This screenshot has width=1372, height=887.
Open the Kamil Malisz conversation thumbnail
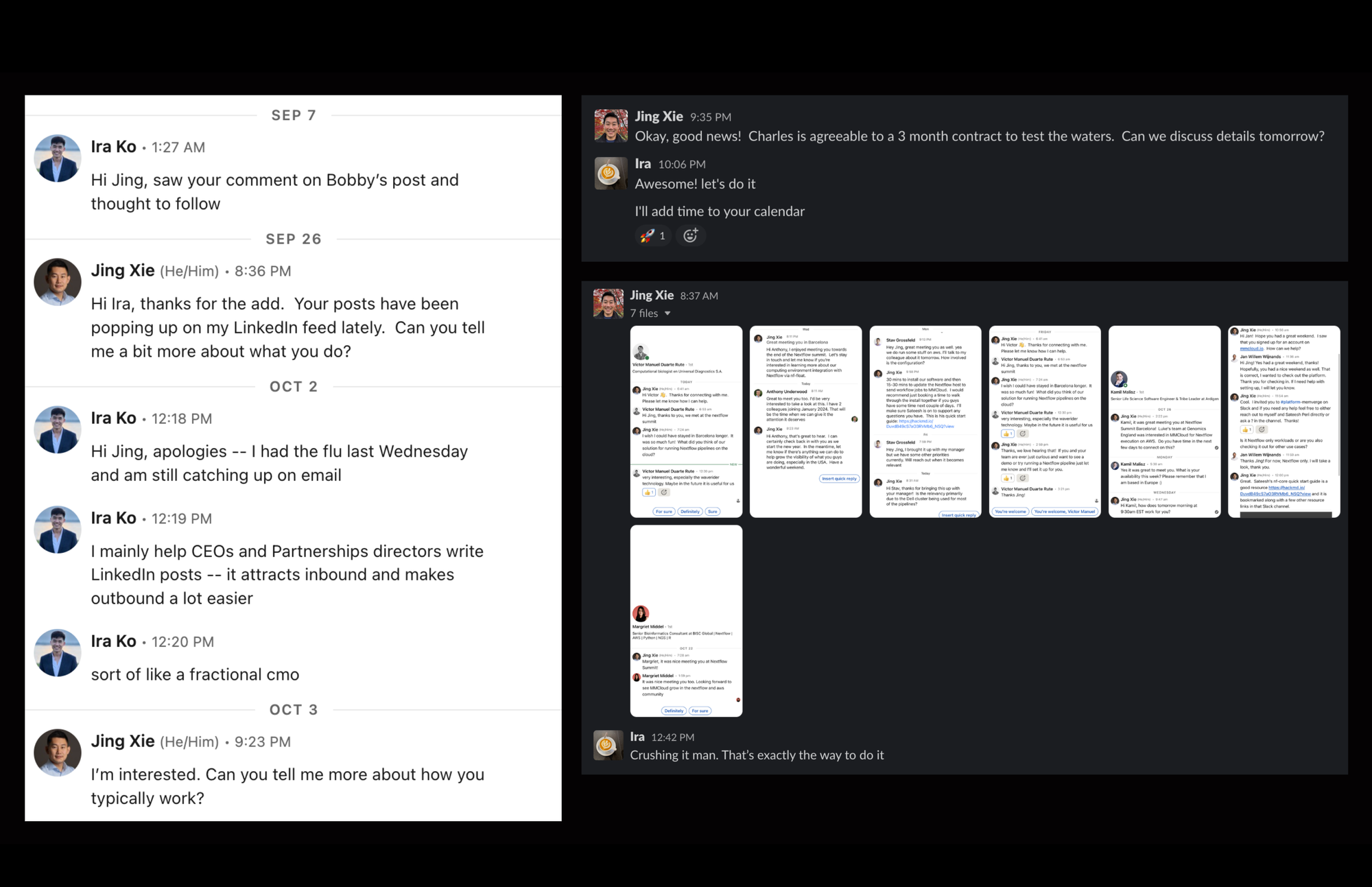point(1164,421)
